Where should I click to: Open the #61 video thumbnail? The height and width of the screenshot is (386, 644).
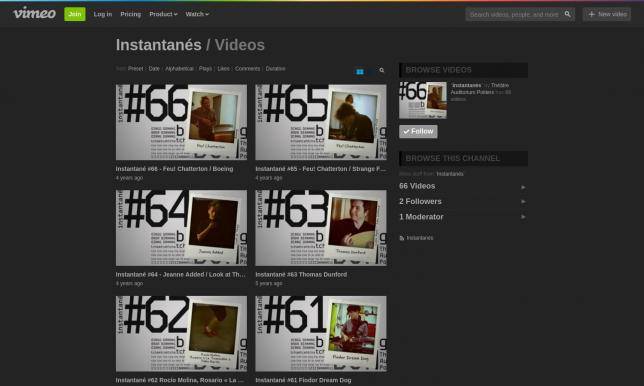(x=321, y=333)
